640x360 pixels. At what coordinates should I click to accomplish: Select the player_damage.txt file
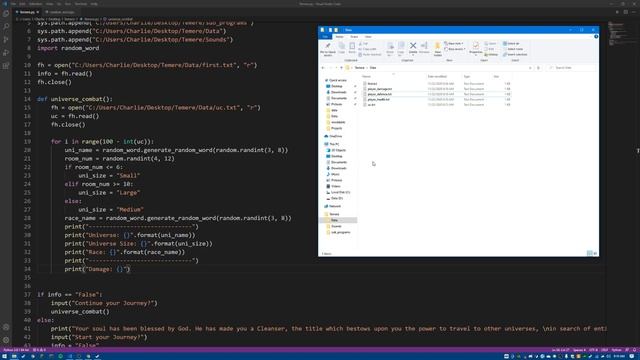pos(379,89)
